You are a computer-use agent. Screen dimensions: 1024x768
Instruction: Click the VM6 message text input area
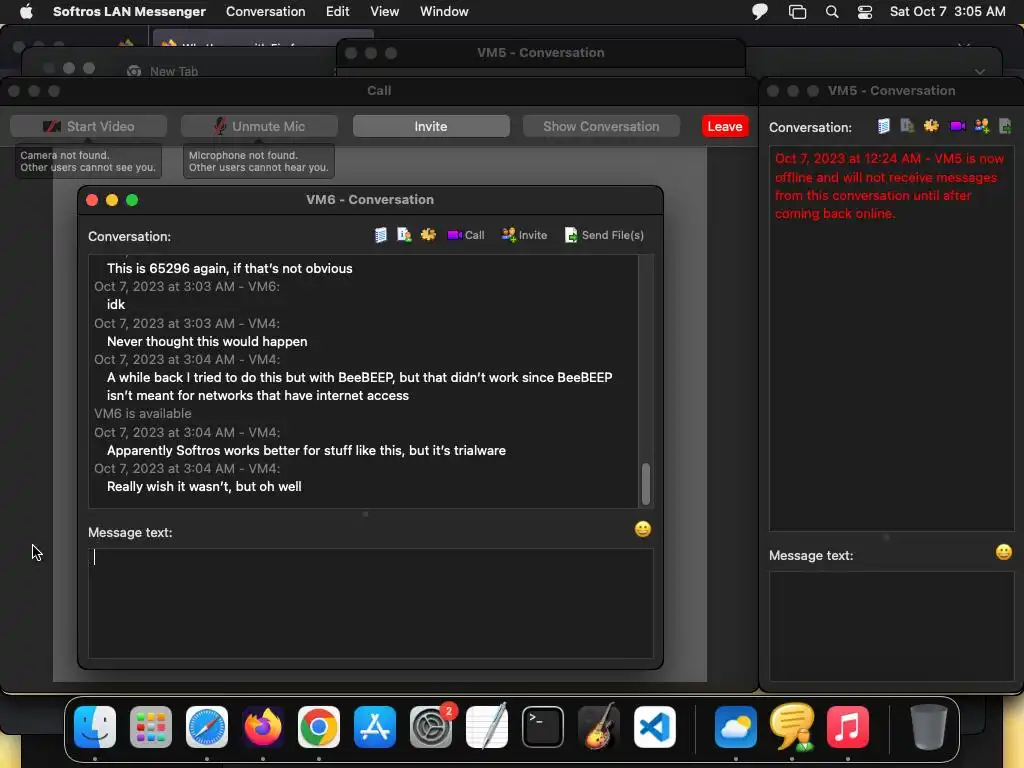pyautogui.click(x=370, y=603)
